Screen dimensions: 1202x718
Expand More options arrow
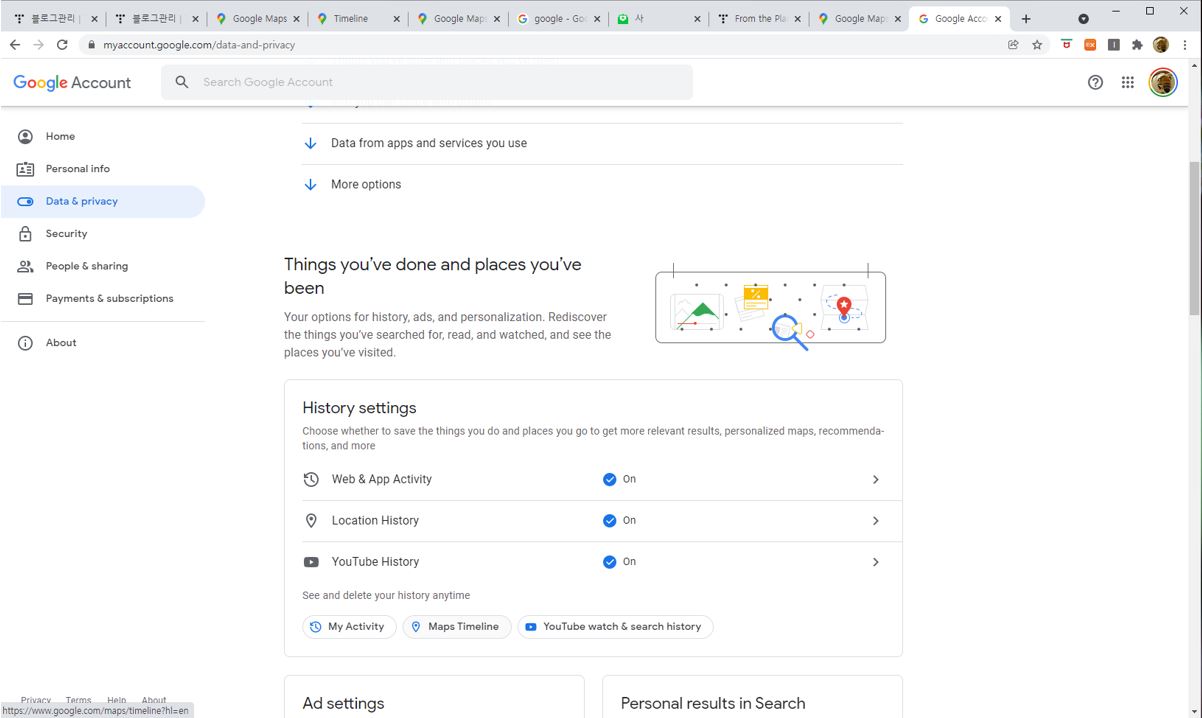coord(310,184)
